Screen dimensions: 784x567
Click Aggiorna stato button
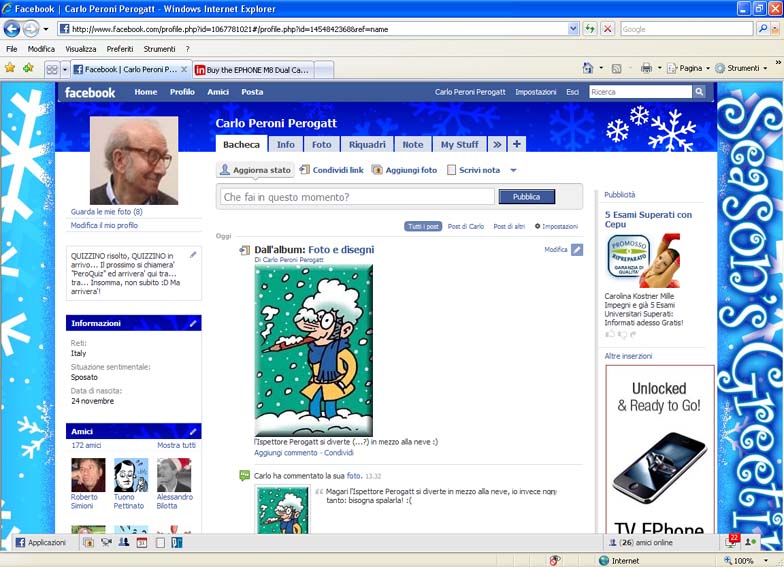click(256, 170)
